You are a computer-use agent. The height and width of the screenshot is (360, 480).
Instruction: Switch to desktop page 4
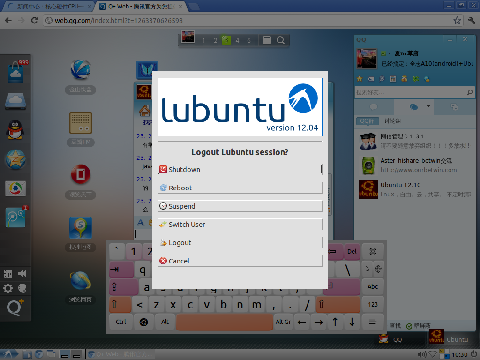coord(237,41)
